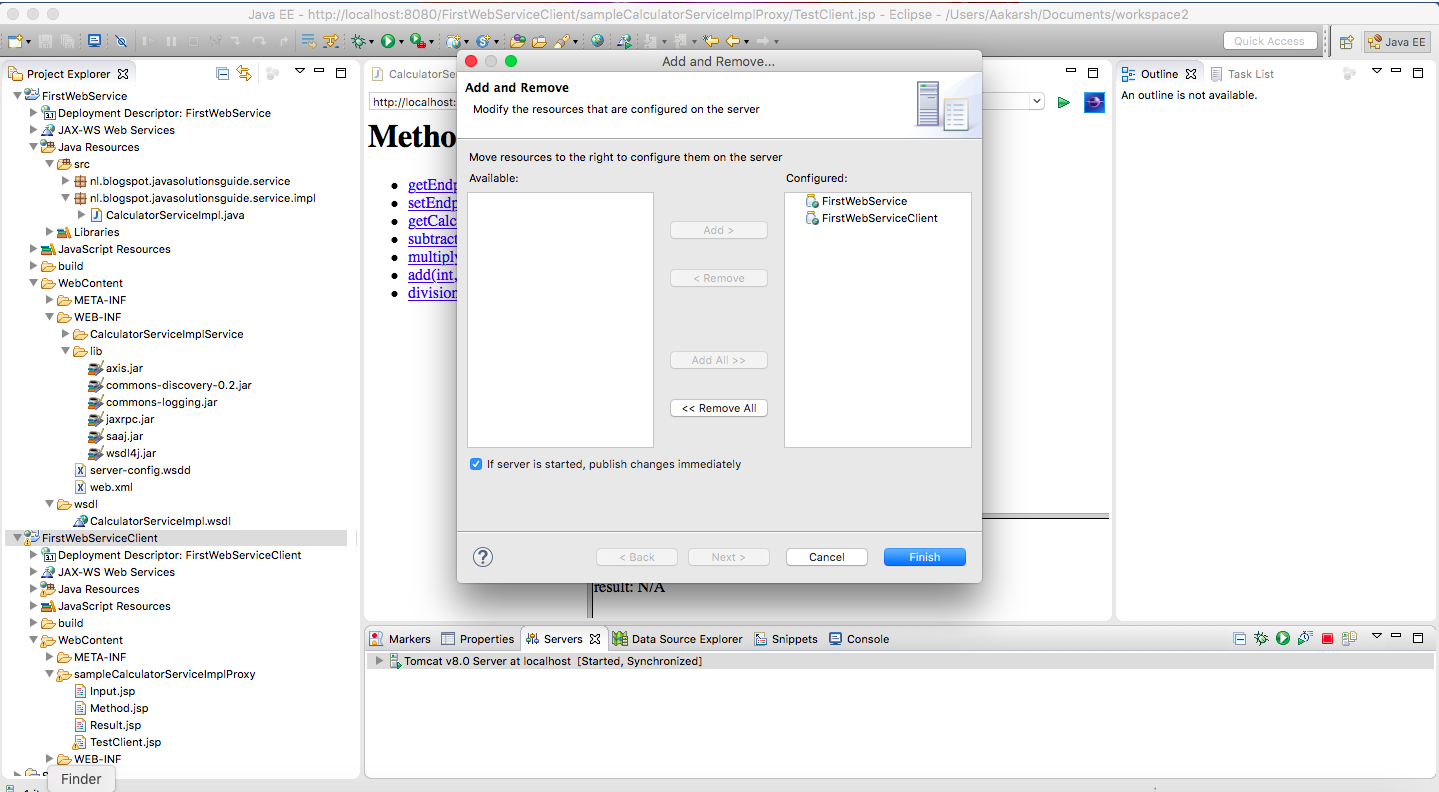Image resolution: width=1439 pixels, height=792 pixels.
Task: Select TestClient.jsp in the project tree
Action: [117, 742]
